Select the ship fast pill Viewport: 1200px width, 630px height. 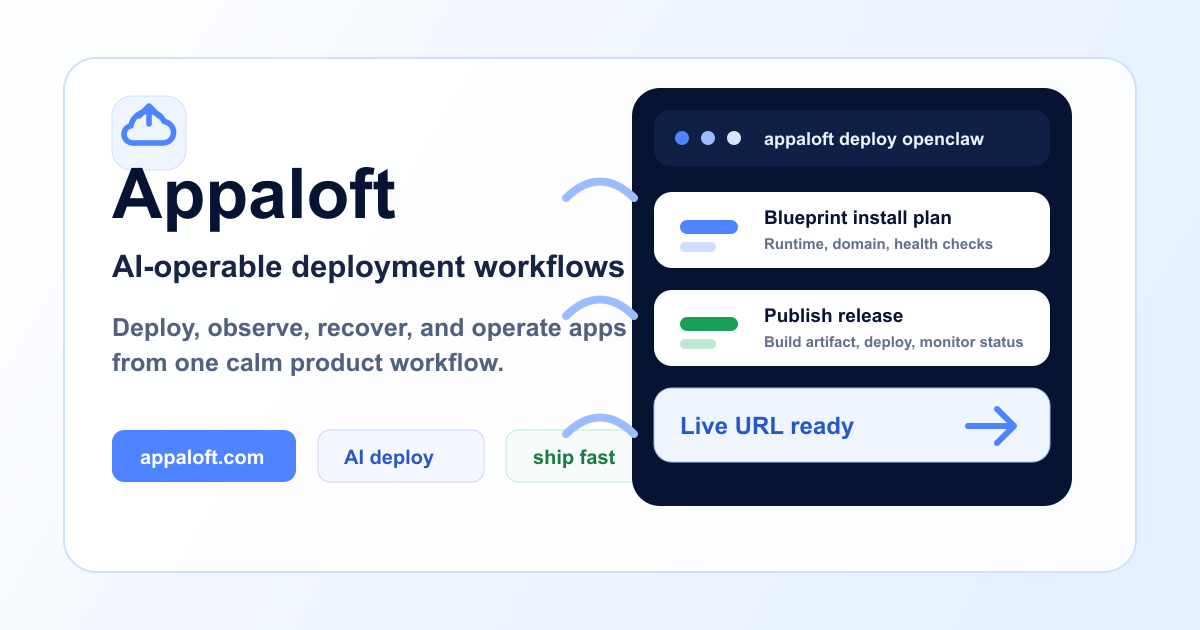pos(569,456)
